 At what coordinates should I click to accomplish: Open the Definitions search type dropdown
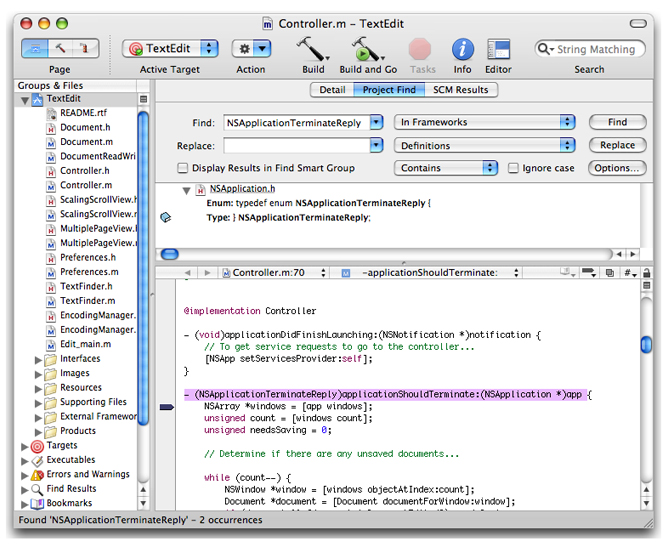click(x=484, y=146)
